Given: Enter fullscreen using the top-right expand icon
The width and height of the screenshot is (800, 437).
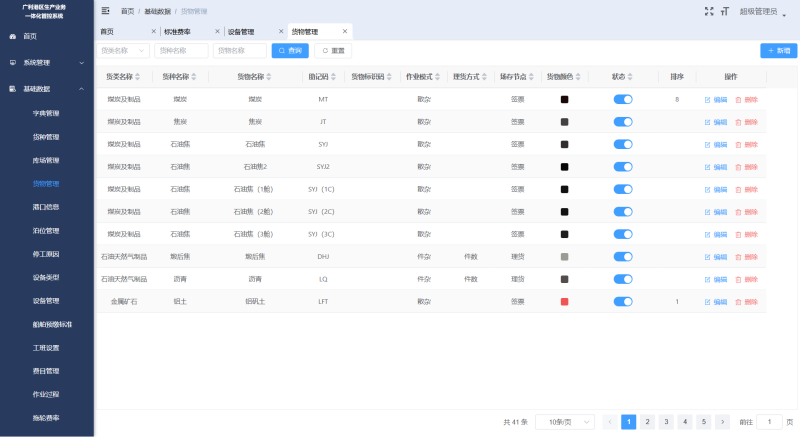Looking at the screenshot, I should (x=709, y=11).
